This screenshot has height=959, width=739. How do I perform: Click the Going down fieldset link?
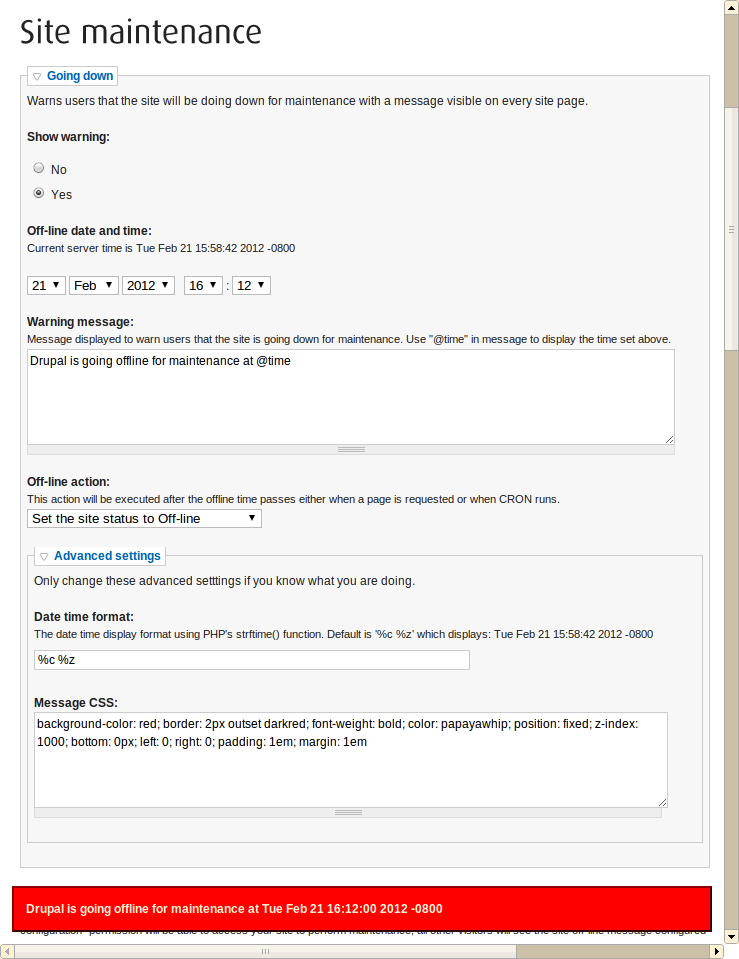[x=80, y=76]
